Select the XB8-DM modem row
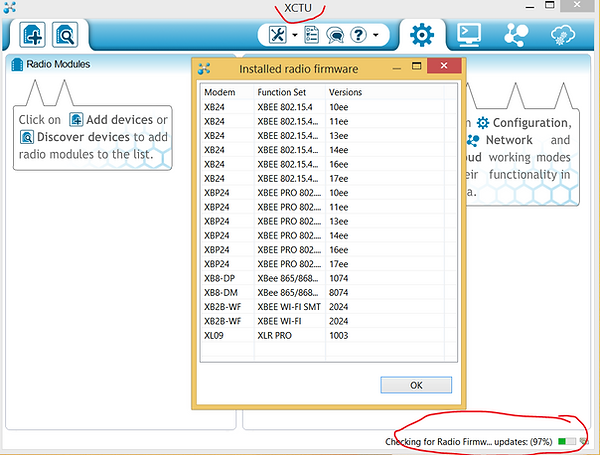Screen dimensions: 600x455 tap(328, 292)
